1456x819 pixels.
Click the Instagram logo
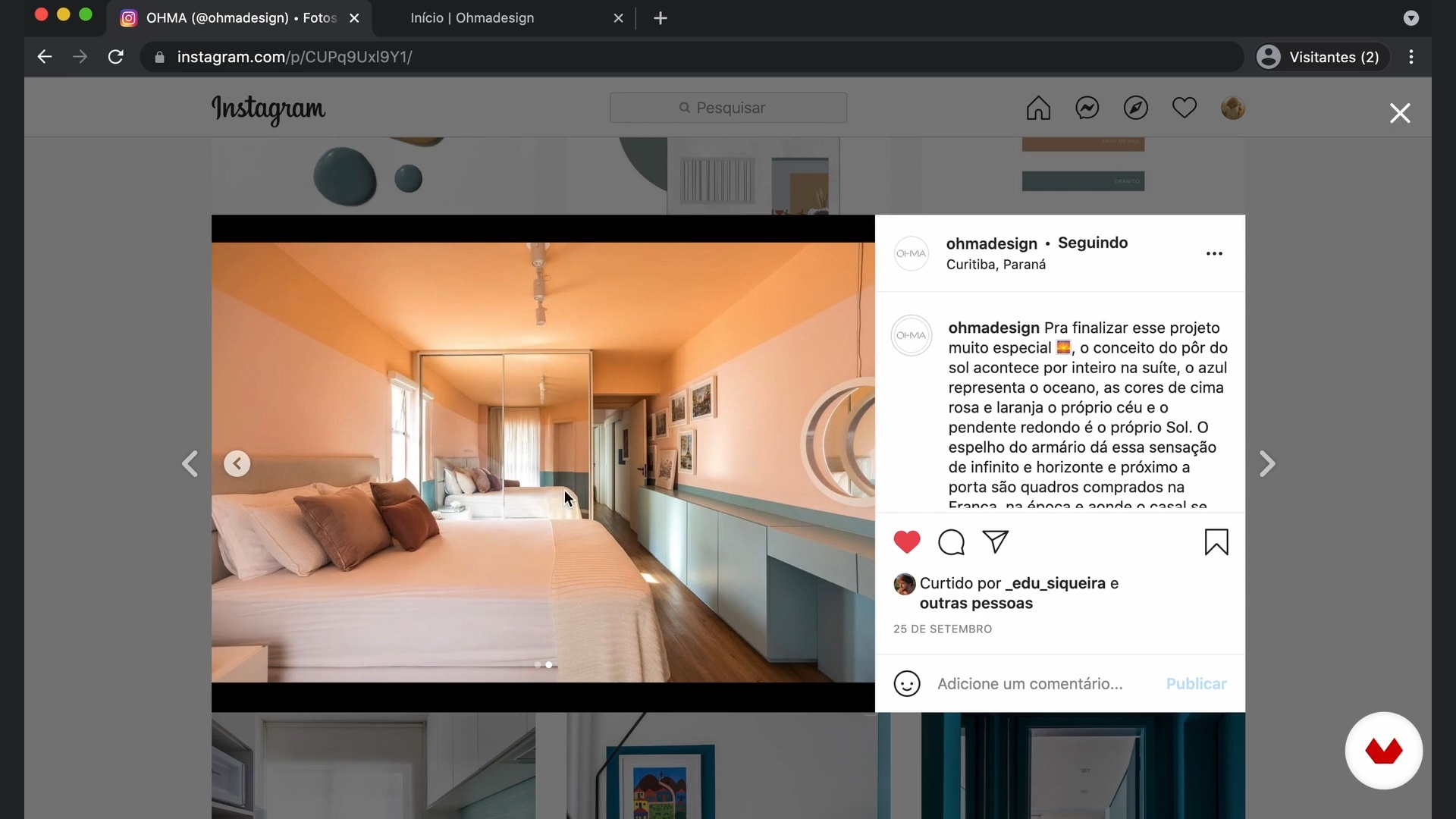268,109
